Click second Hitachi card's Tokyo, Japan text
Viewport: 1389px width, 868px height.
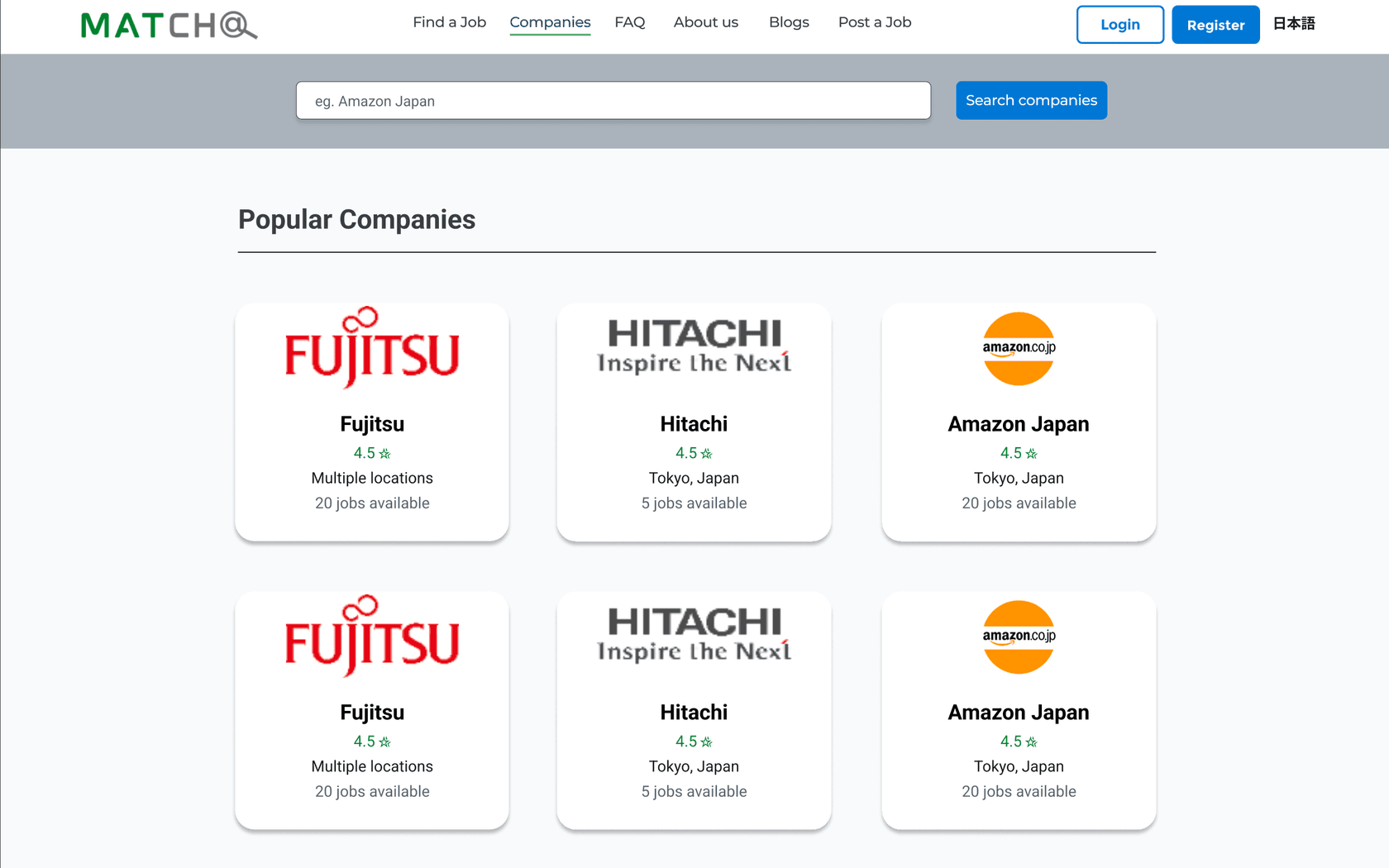[x=694, y=766]
